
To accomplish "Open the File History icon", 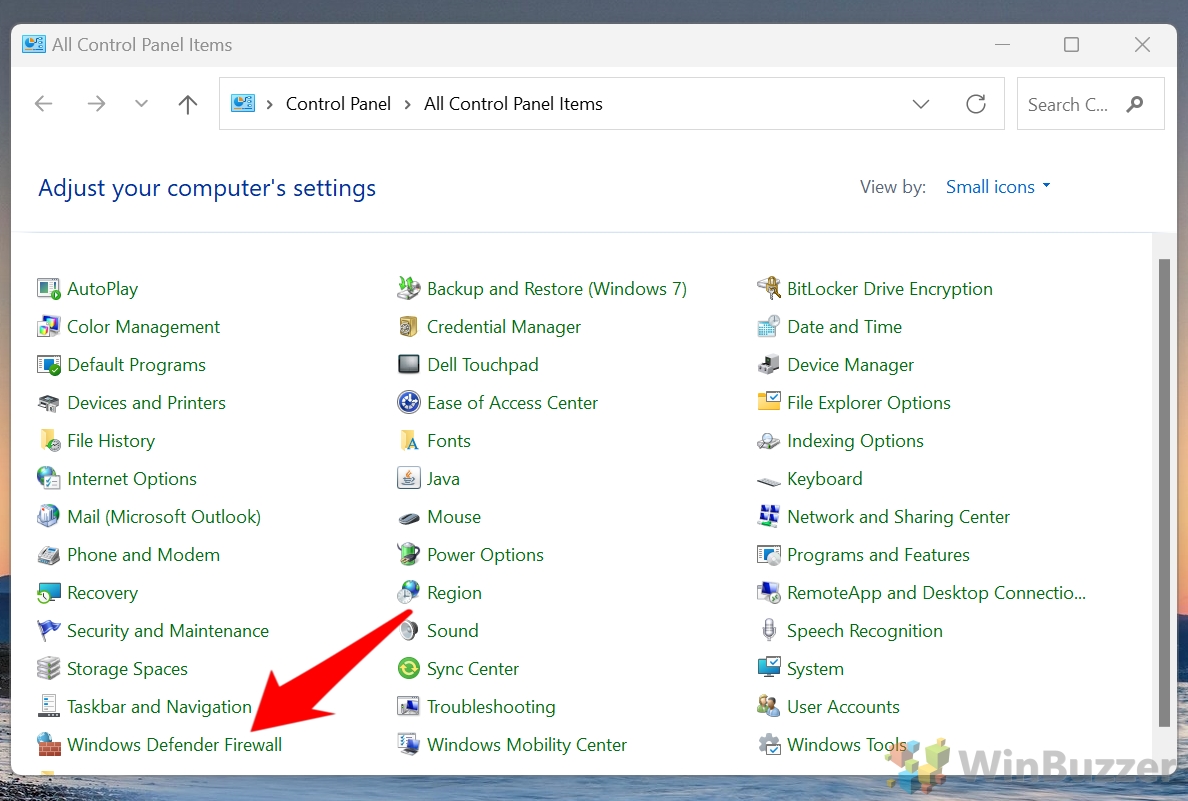I will 48,440.
